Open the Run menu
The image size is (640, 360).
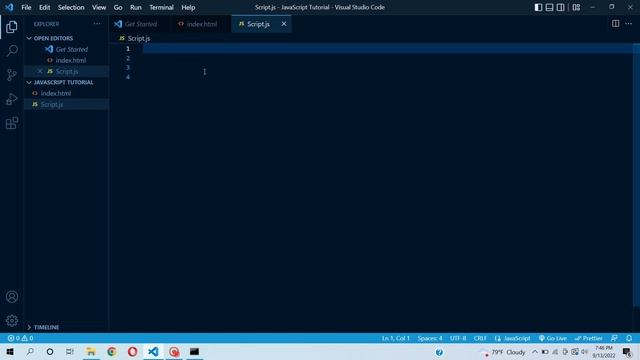(136, 7)
